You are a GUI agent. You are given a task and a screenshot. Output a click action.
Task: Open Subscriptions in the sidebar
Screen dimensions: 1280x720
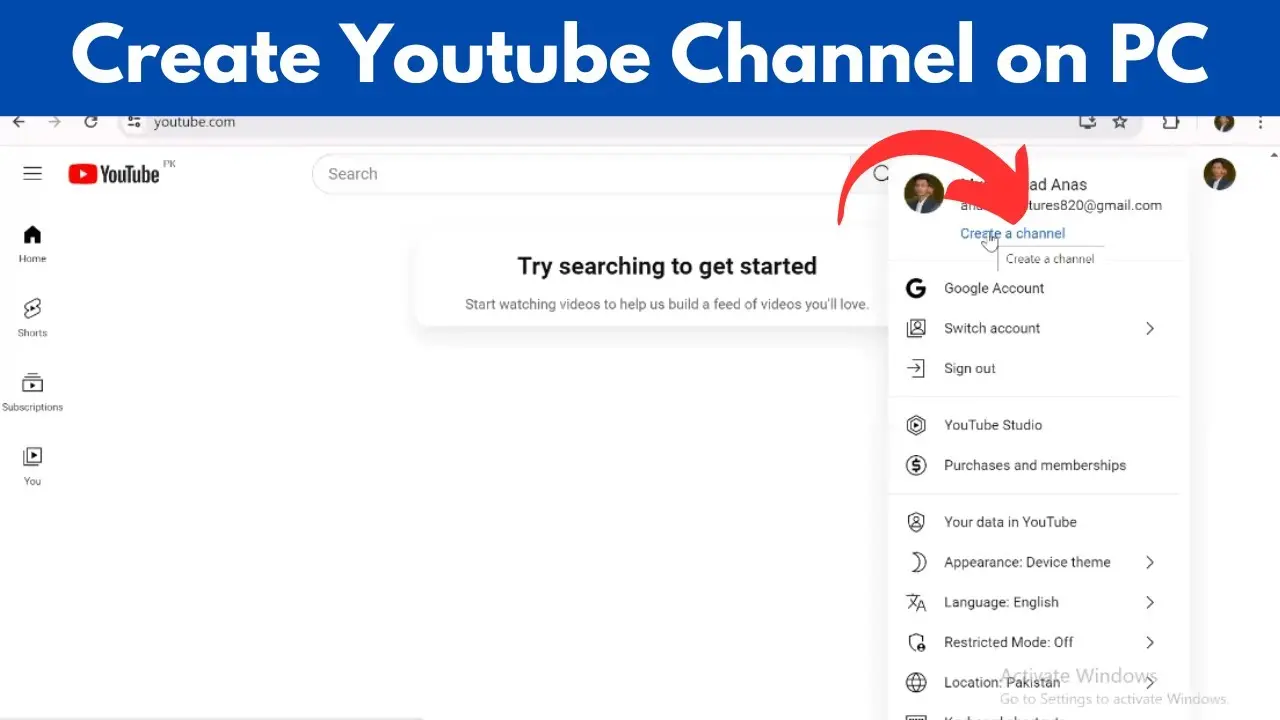(32, 392)
